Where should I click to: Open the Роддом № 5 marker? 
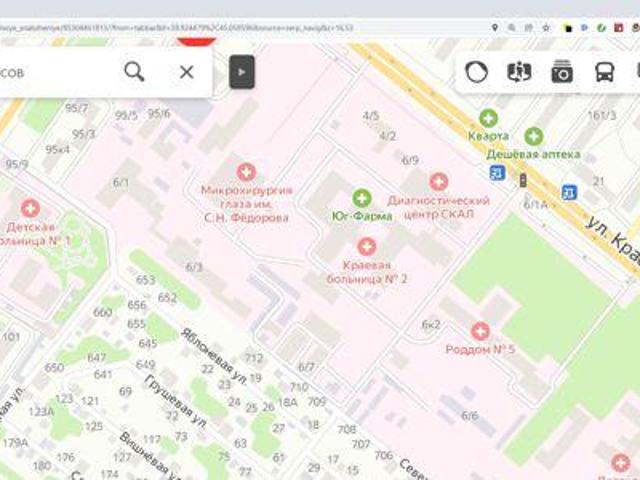tap(480, 331)
